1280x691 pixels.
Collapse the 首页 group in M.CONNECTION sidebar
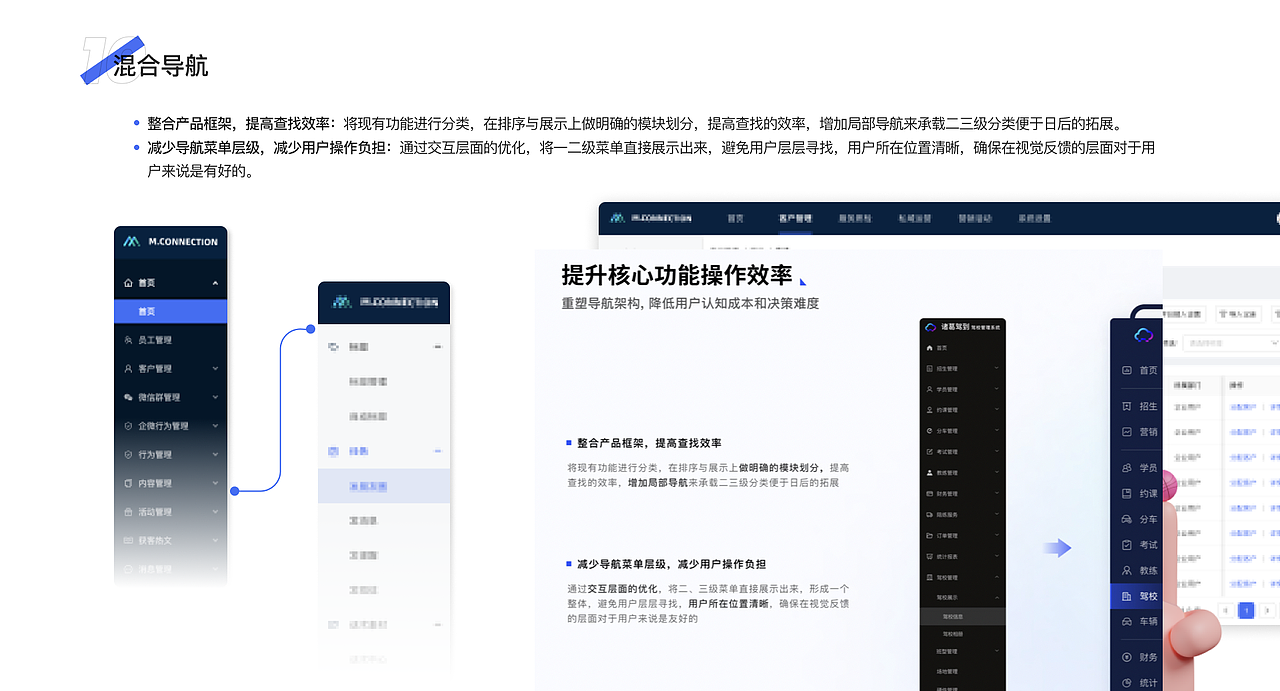(215, 283)
